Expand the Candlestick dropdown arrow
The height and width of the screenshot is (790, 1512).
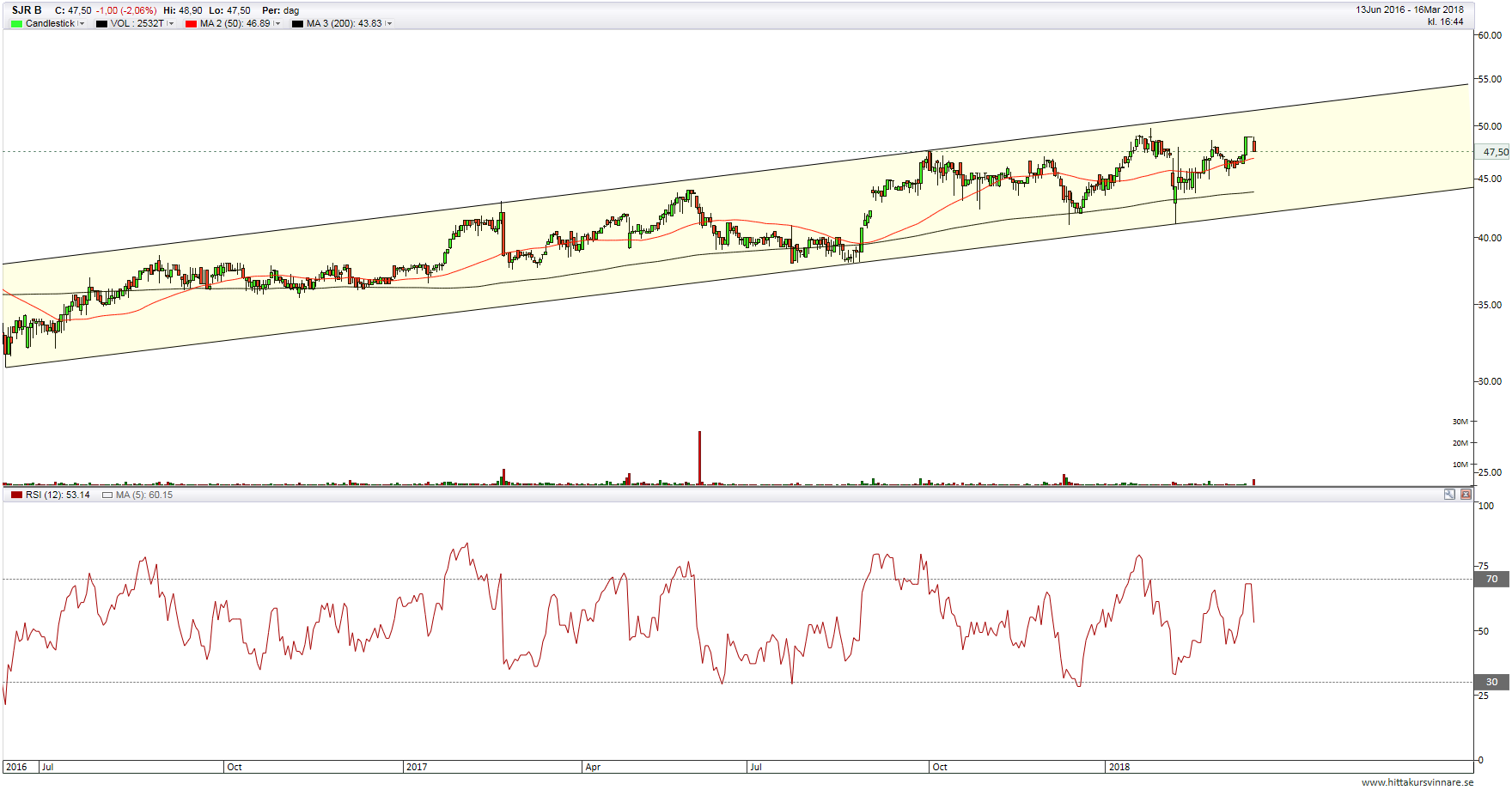(x=82, y=24)
